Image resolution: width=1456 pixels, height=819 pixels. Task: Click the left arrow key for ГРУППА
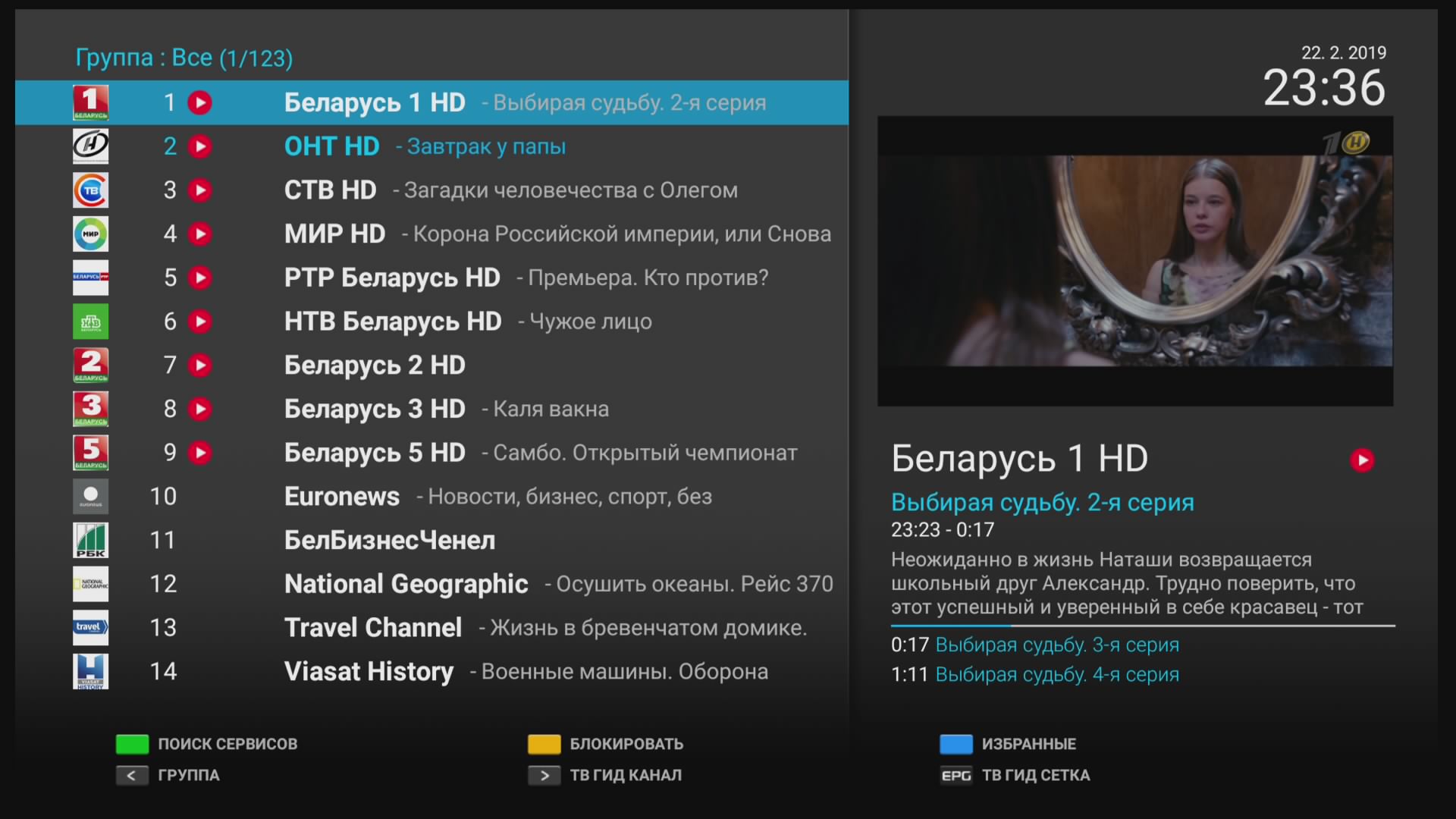(132, 776)
